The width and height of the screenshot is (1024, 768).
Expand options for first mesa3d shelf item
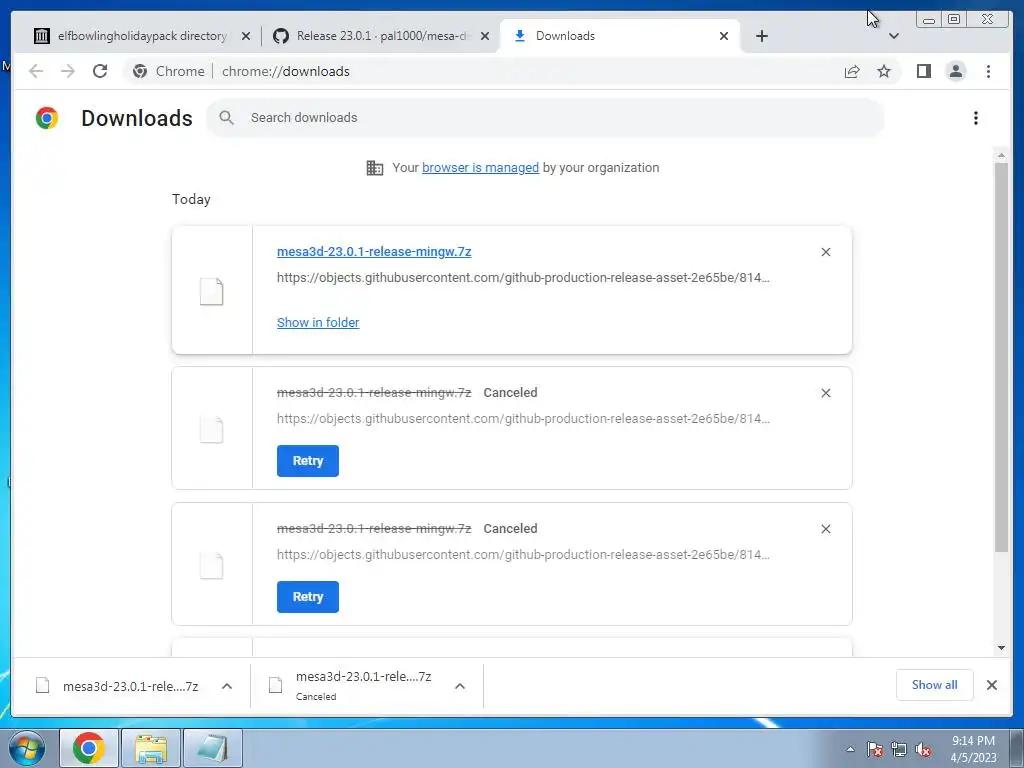227,686
